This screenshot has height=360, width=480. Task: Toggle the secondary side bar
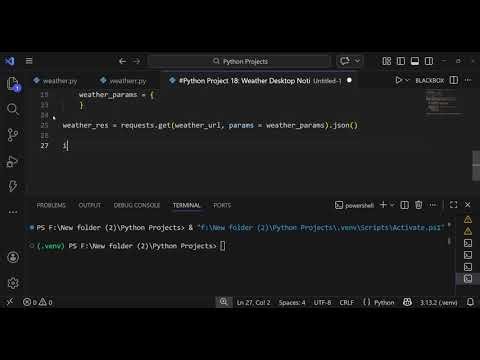429,61
